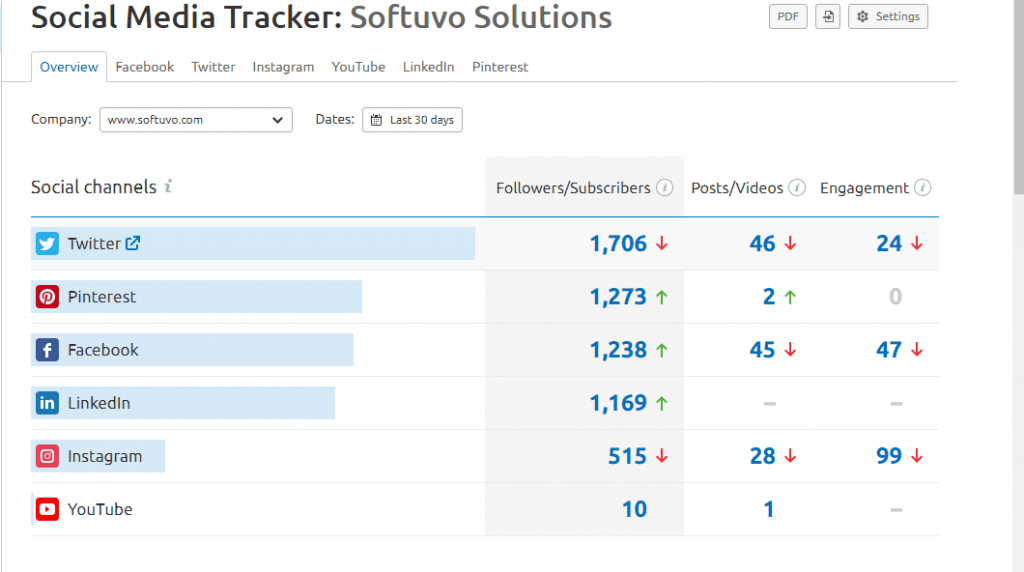Show Followers/Subscribers info tooltip icon
The image size is (1024, 572).
665,188
